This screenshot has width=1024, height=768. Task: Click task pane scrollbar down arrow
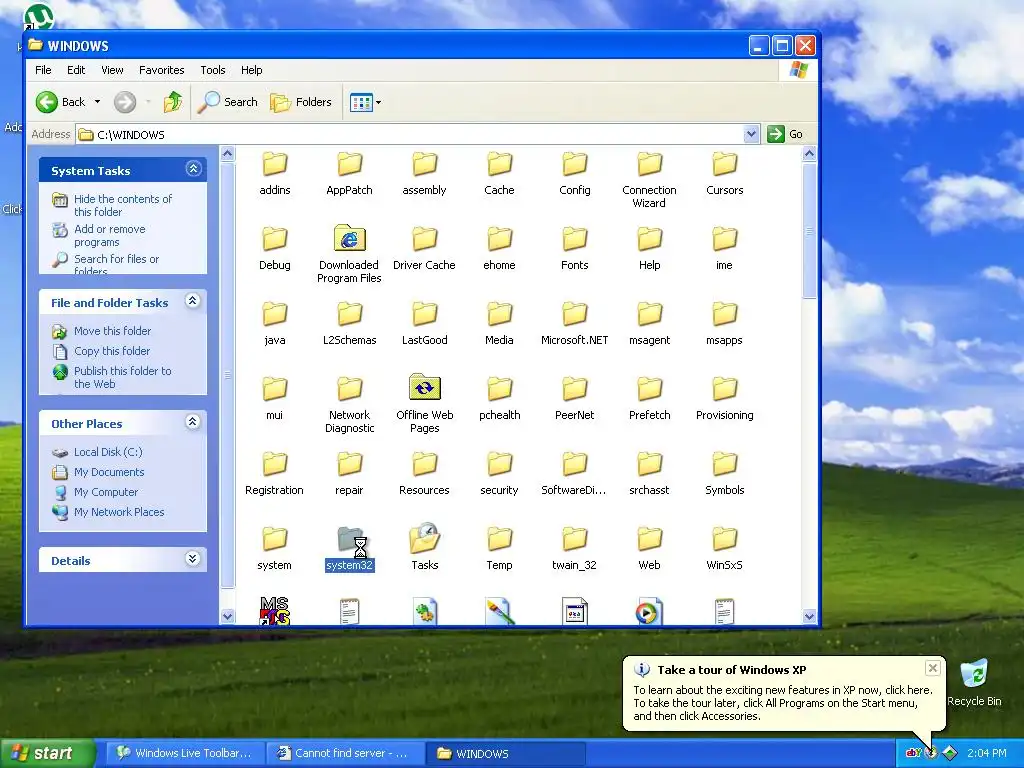227,616
